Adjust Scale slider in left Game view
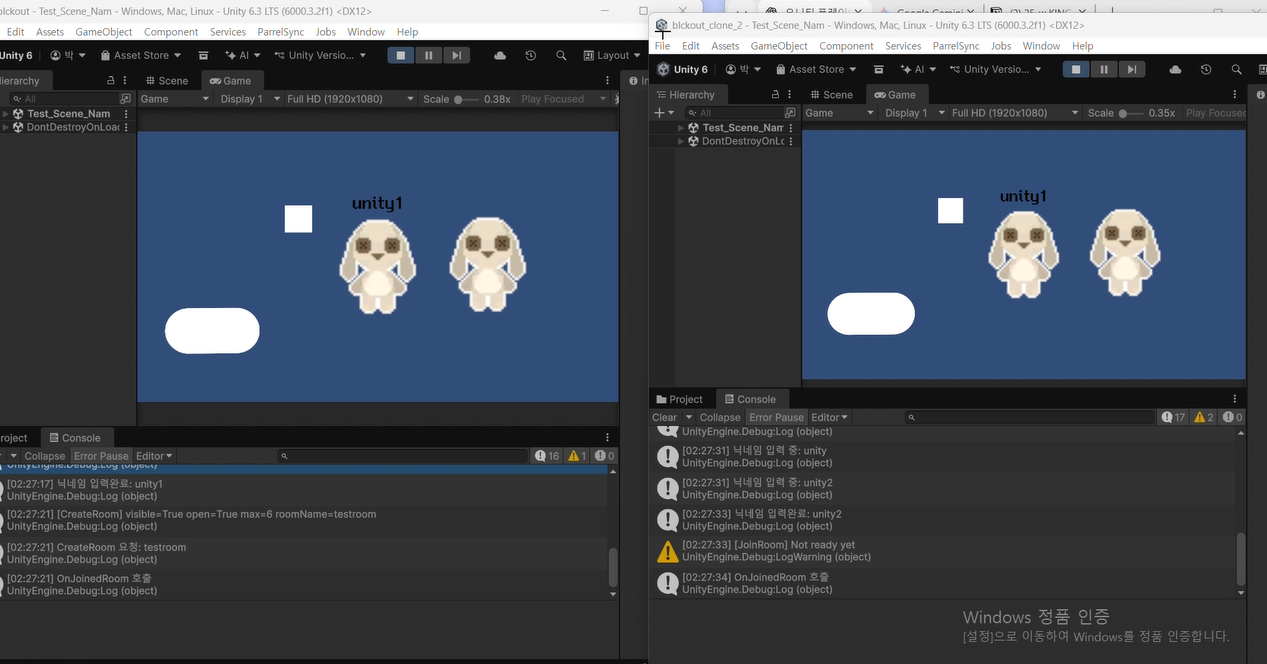Screen dimensions: 1267x664 tap(467, 99)
